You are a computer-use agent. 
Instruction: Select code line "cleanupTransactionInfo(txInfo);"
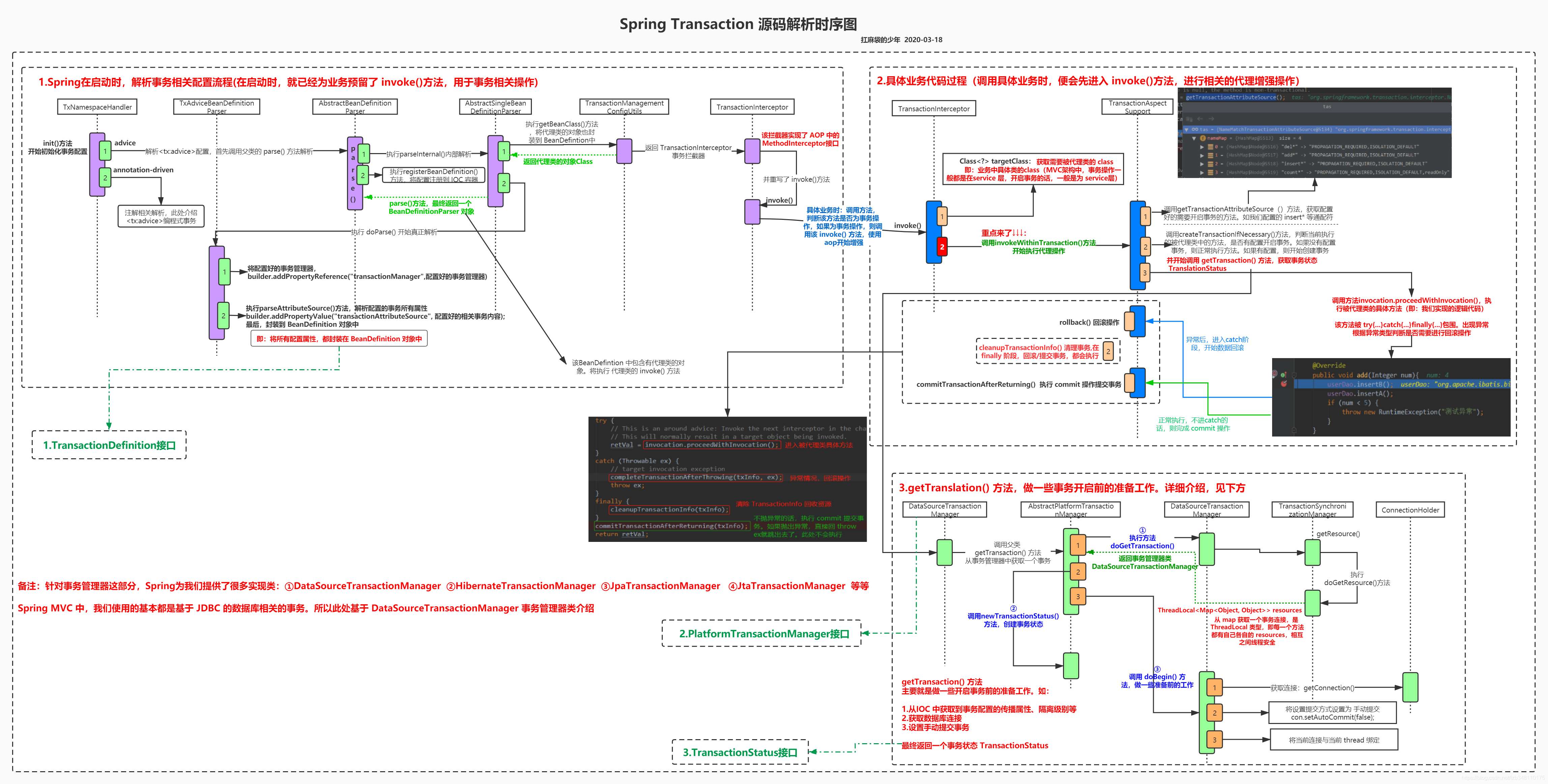point(669,510)
